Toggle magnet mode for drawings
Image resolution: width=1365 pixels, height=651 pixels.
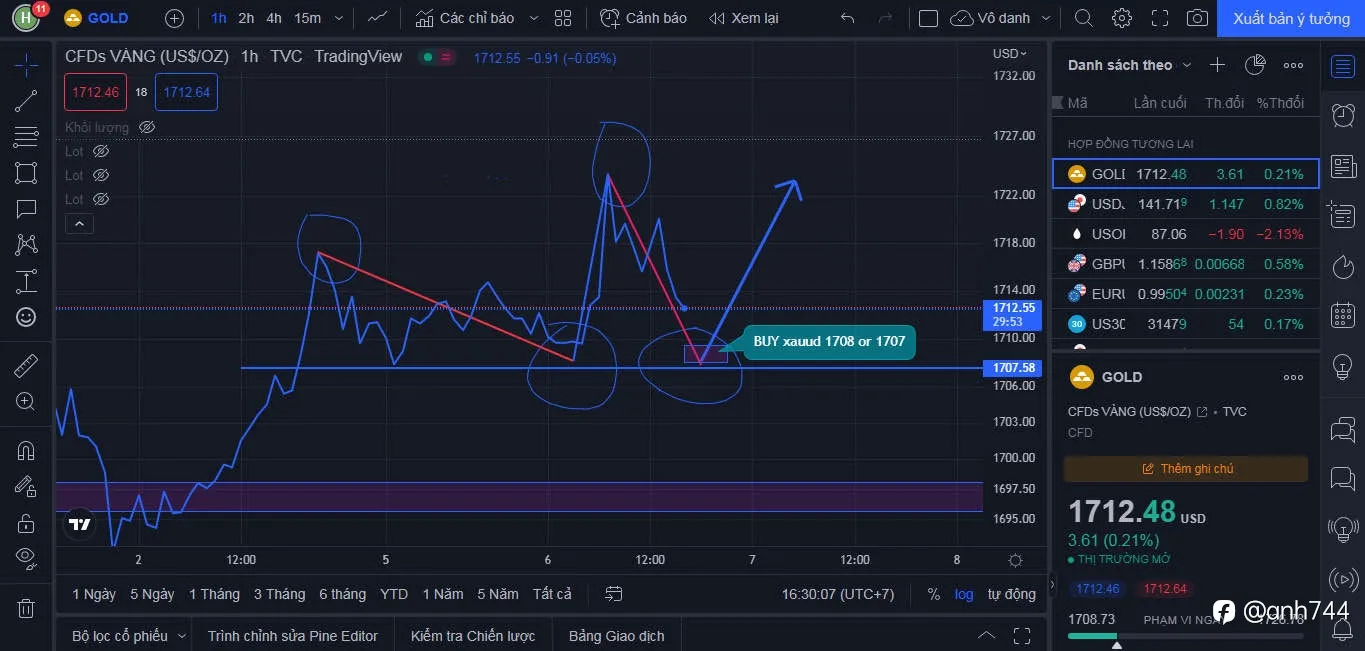coord(26,450)
